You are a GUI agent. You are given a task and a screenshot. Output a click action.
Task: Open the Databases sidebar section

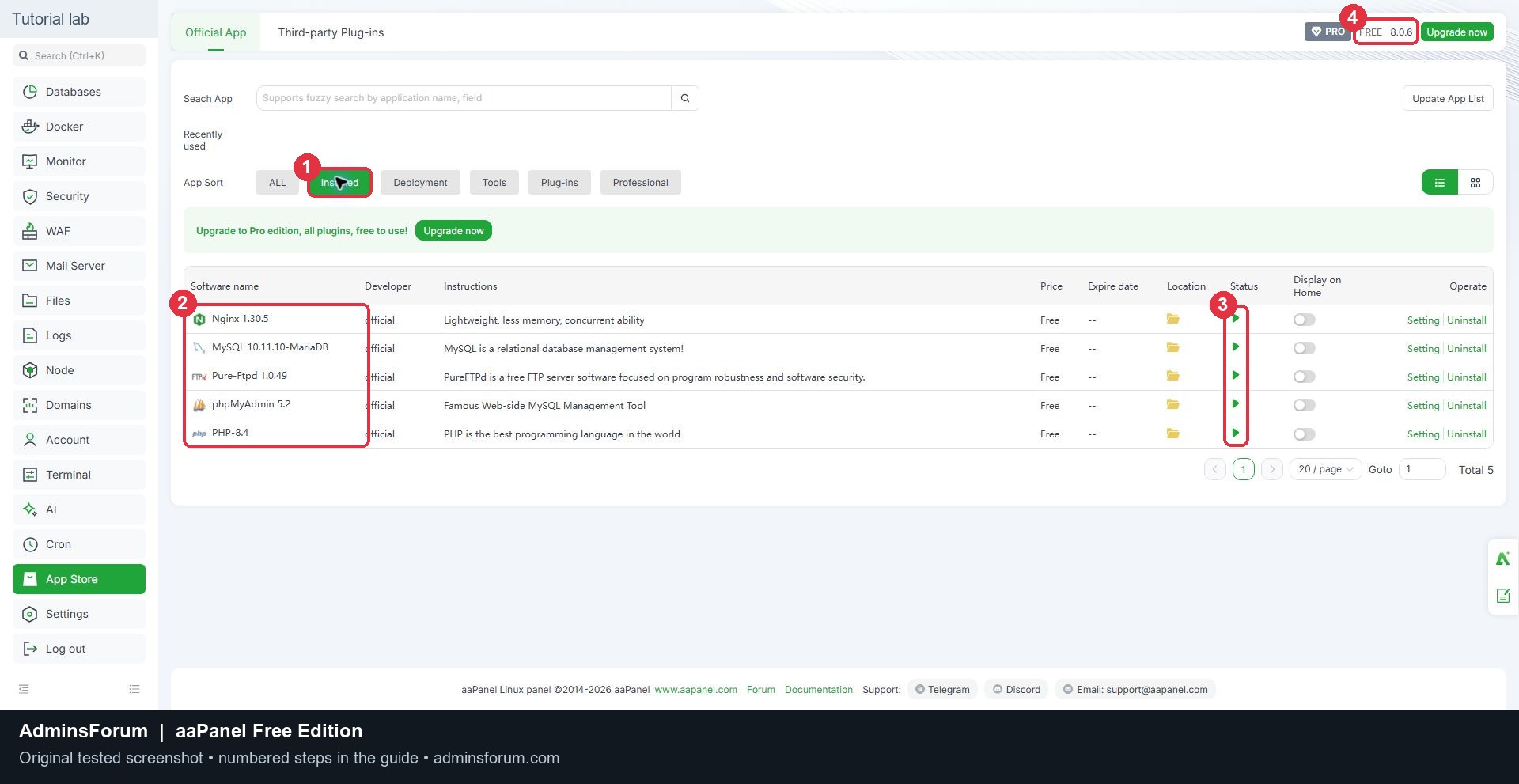pos(79,92)
